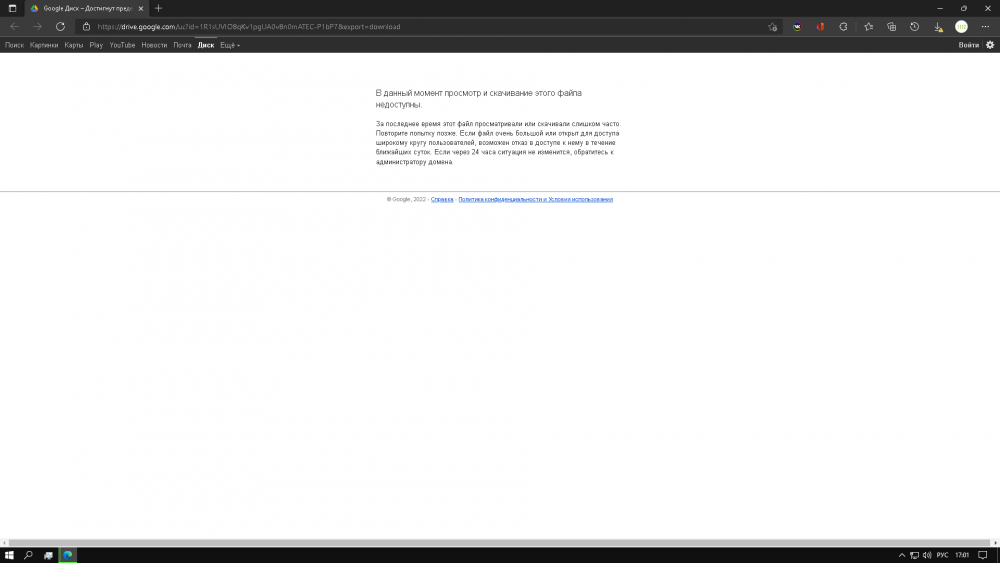Select Диск in Google bar
The height and width of the screenshot is (563, 1000).
coord(206,45)
